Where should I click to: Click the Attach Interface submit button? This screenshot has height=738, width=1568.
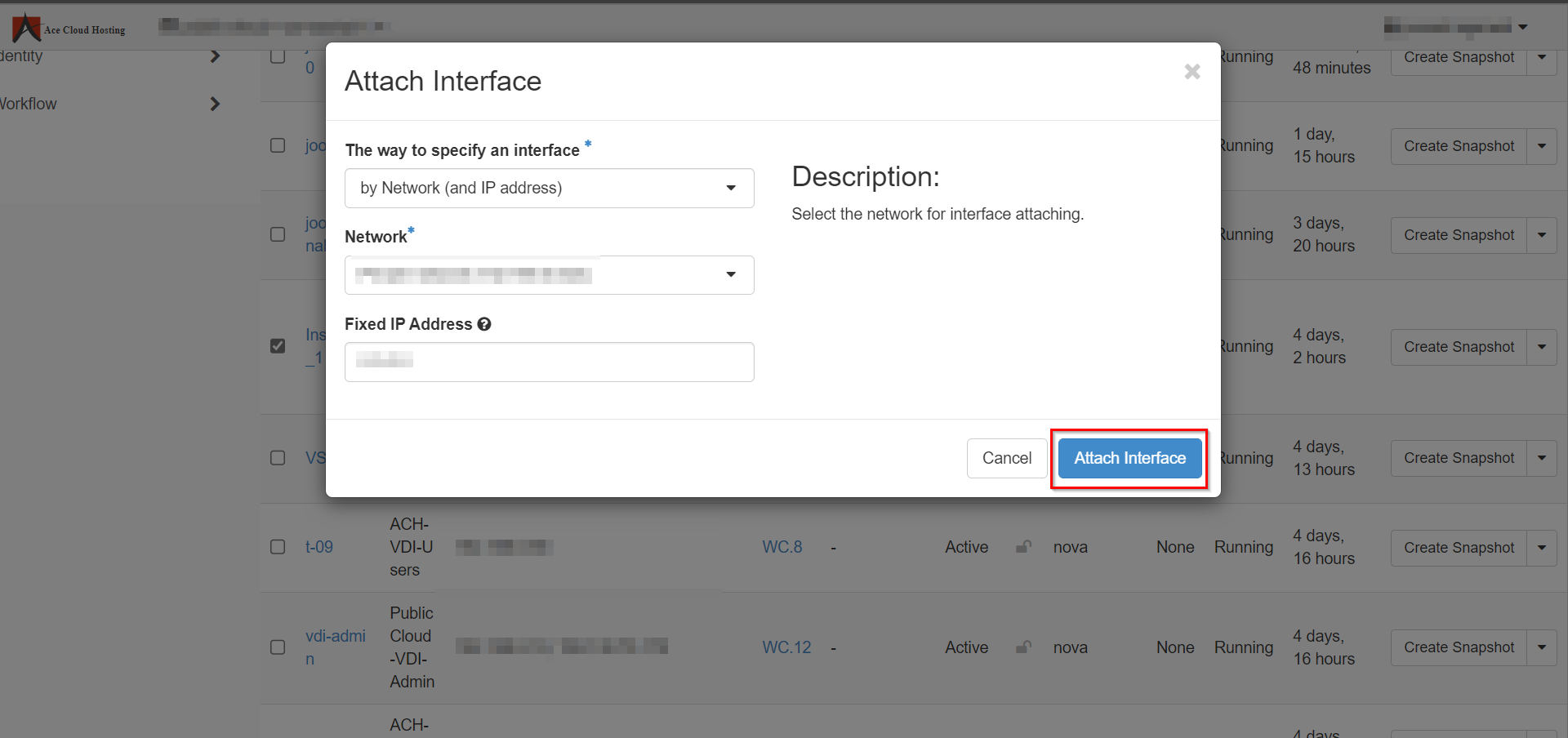pos(1129,458)
